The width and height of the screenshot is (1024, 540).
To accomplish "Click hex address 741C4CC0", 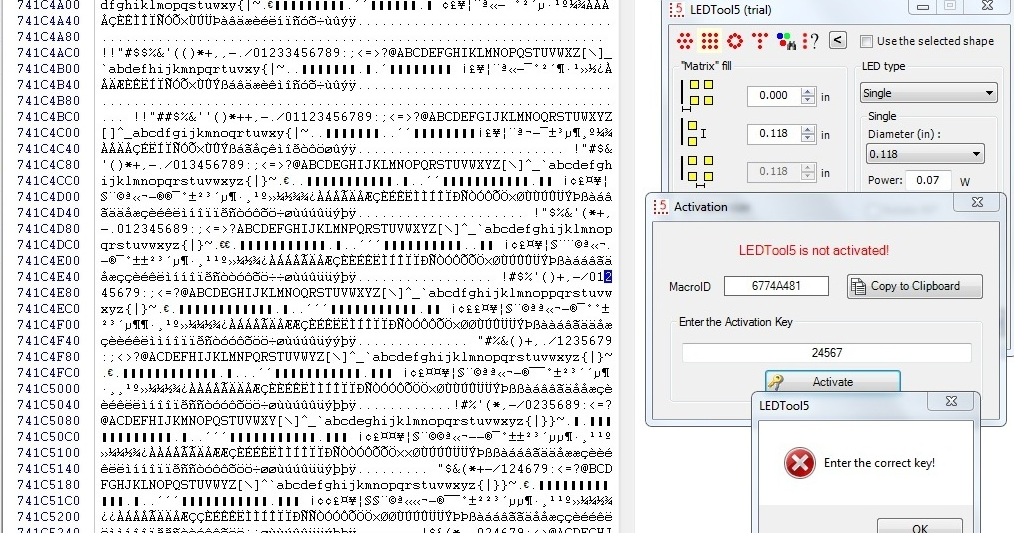I will pos(49,181).
